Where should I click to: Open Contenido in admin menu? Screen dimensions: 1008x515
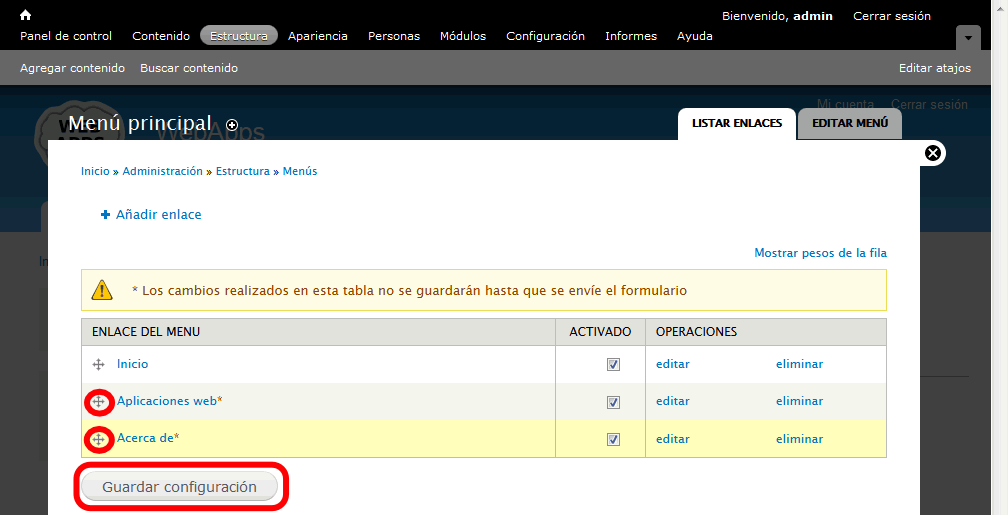(161, 36)
